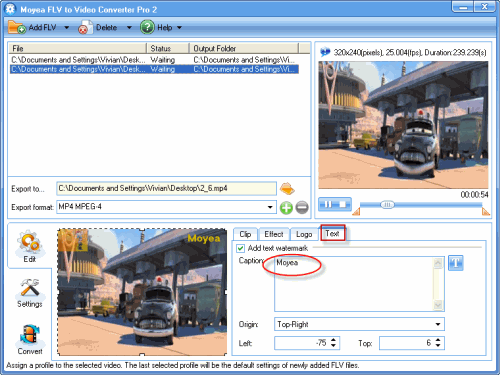The height and width of the screenshot is (375, 500).
Task: Expand the Help dropdown arrow
Action: (179, 28)
